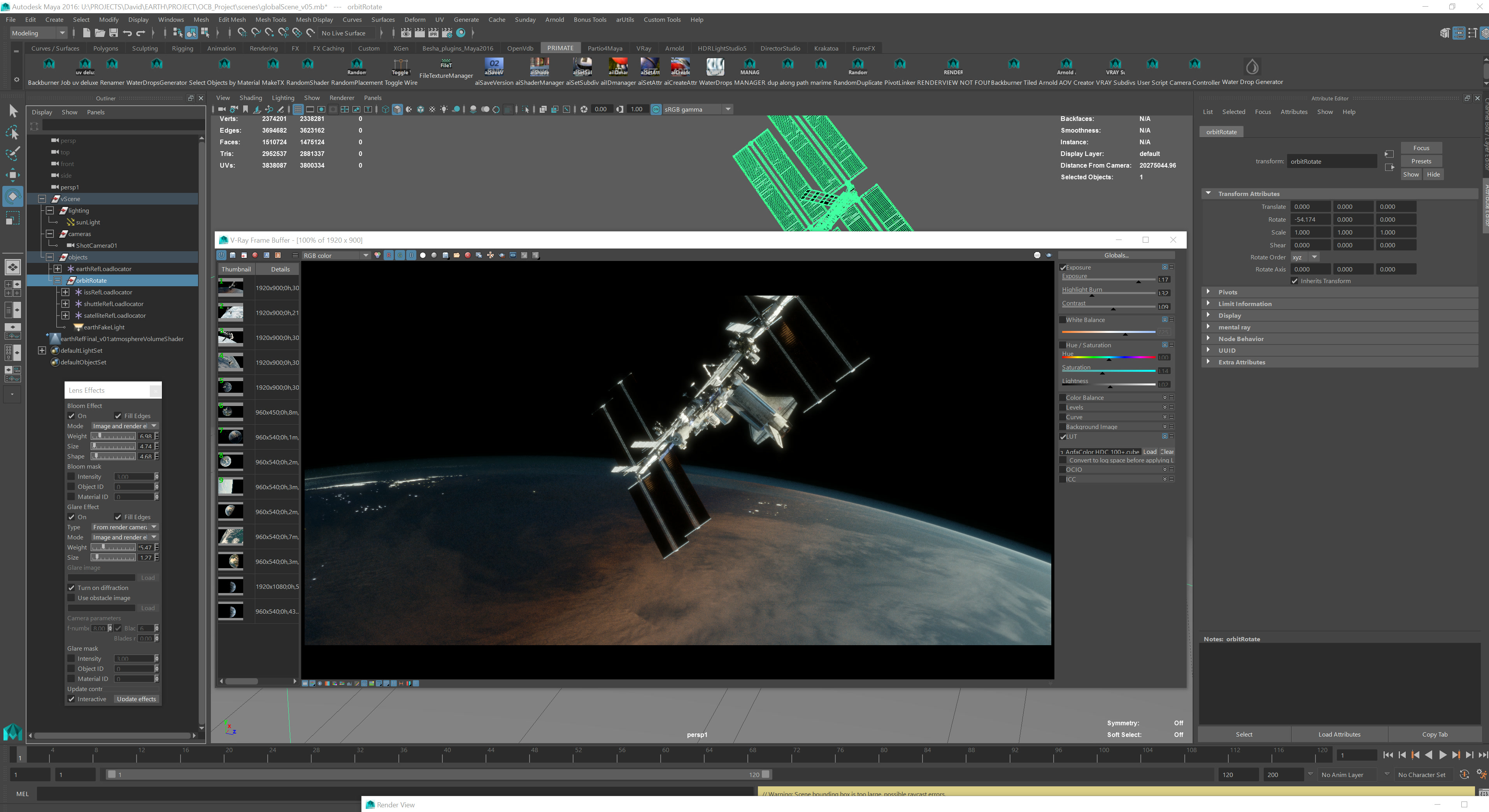The image size is (1489, 812).
Task: Expand earthRefLoadlocator in Outliner
Action: pyautogui.click(x=58, y=269)
